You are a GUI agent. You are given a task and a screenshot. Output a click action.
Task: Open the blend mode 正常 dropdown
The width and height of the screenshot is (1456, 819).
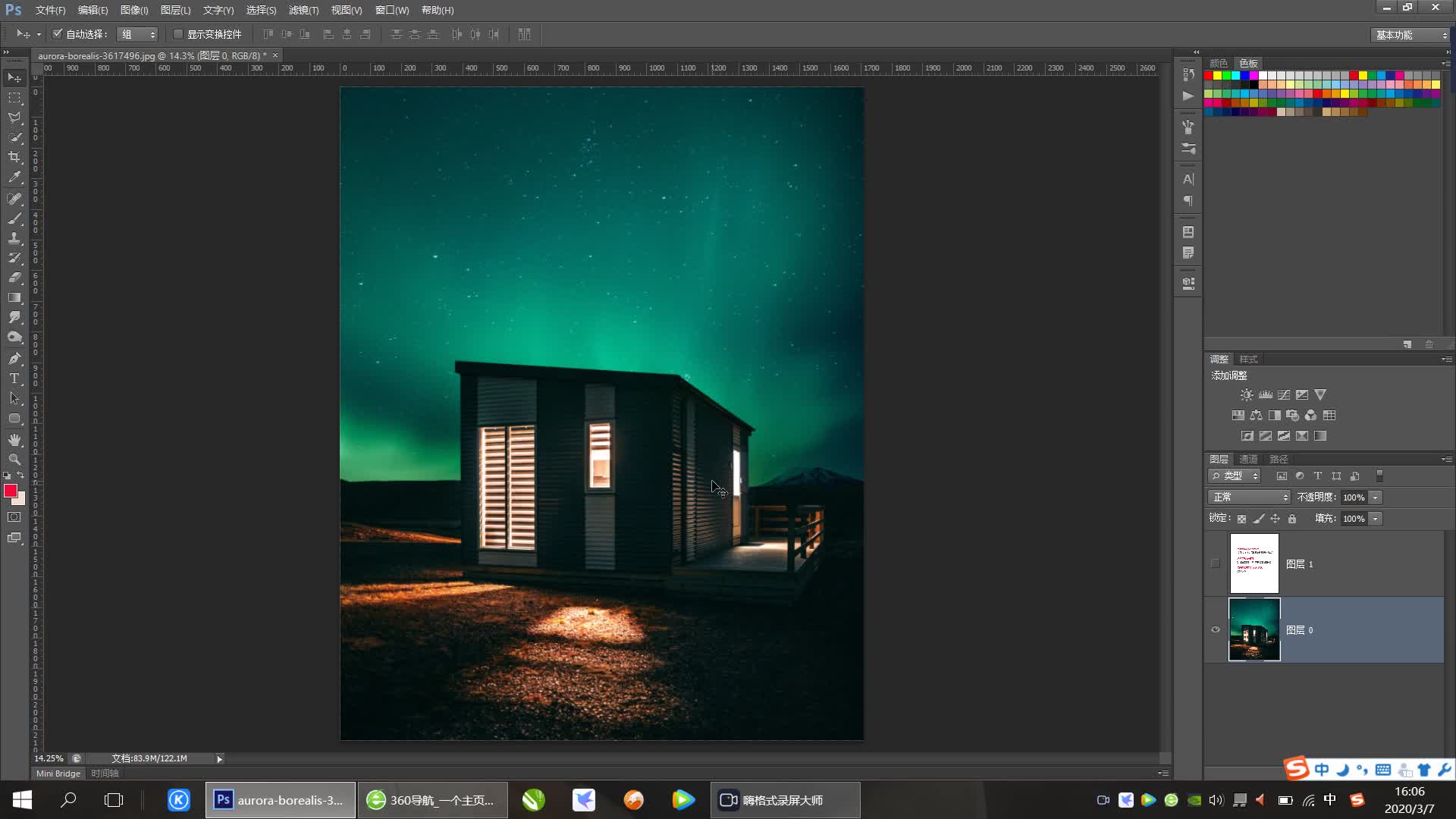click(1249, 497)
